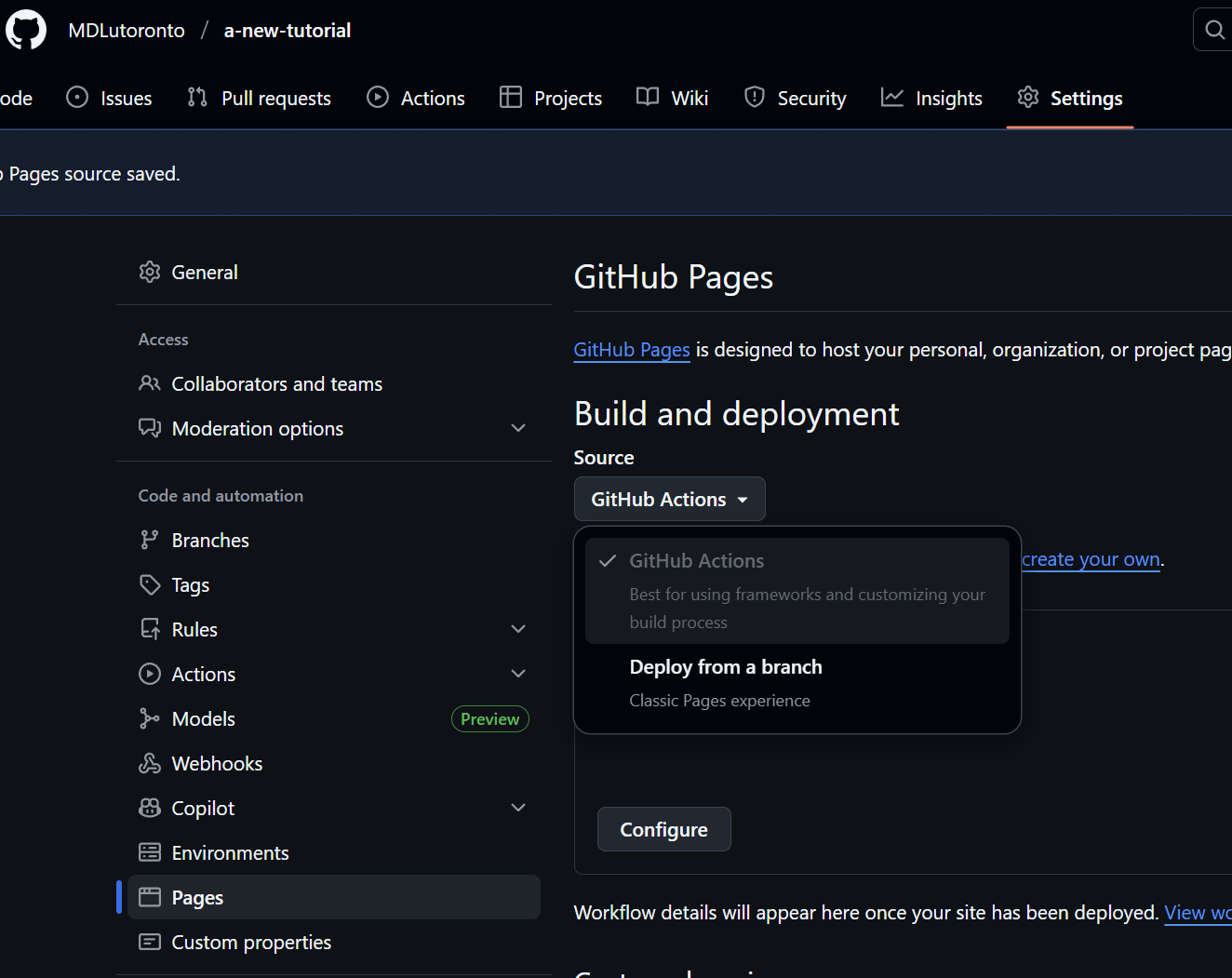This screenshot has width=1232, height=978.
Task: Open the Projects tab
Action: (x=550, y=97)
